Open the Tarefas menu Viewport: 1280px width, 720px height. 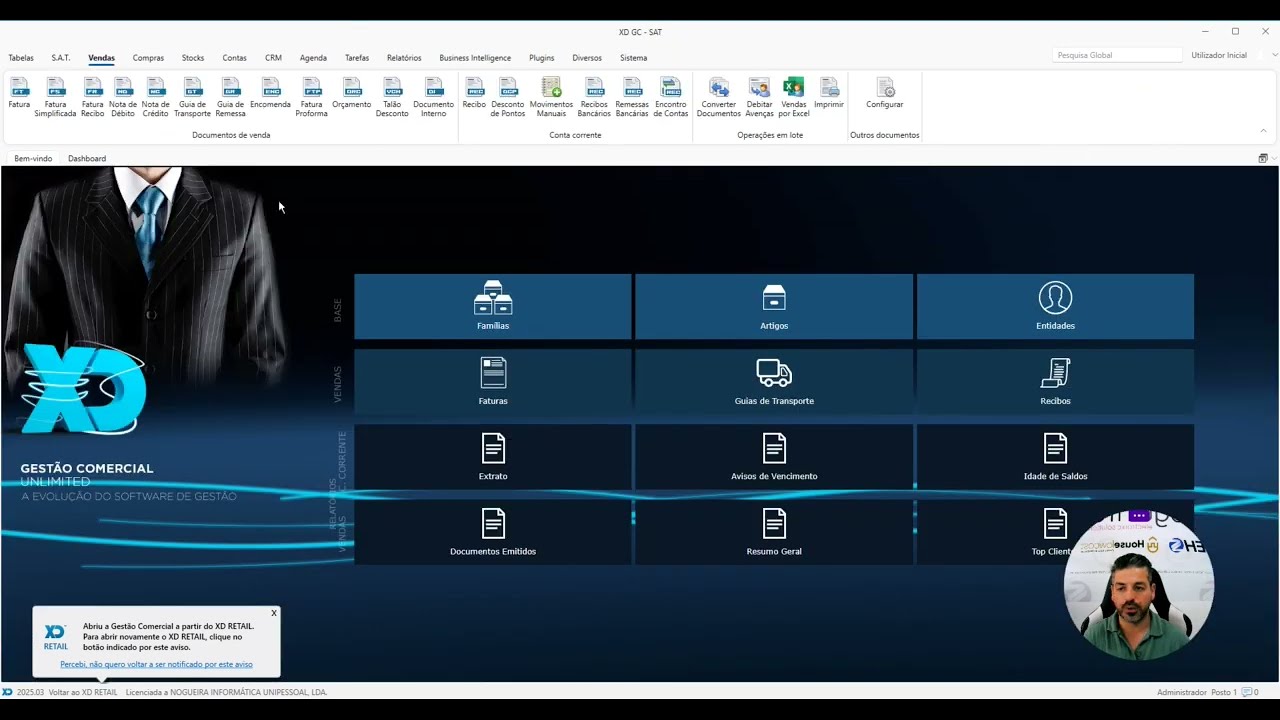tap(357, 58)
